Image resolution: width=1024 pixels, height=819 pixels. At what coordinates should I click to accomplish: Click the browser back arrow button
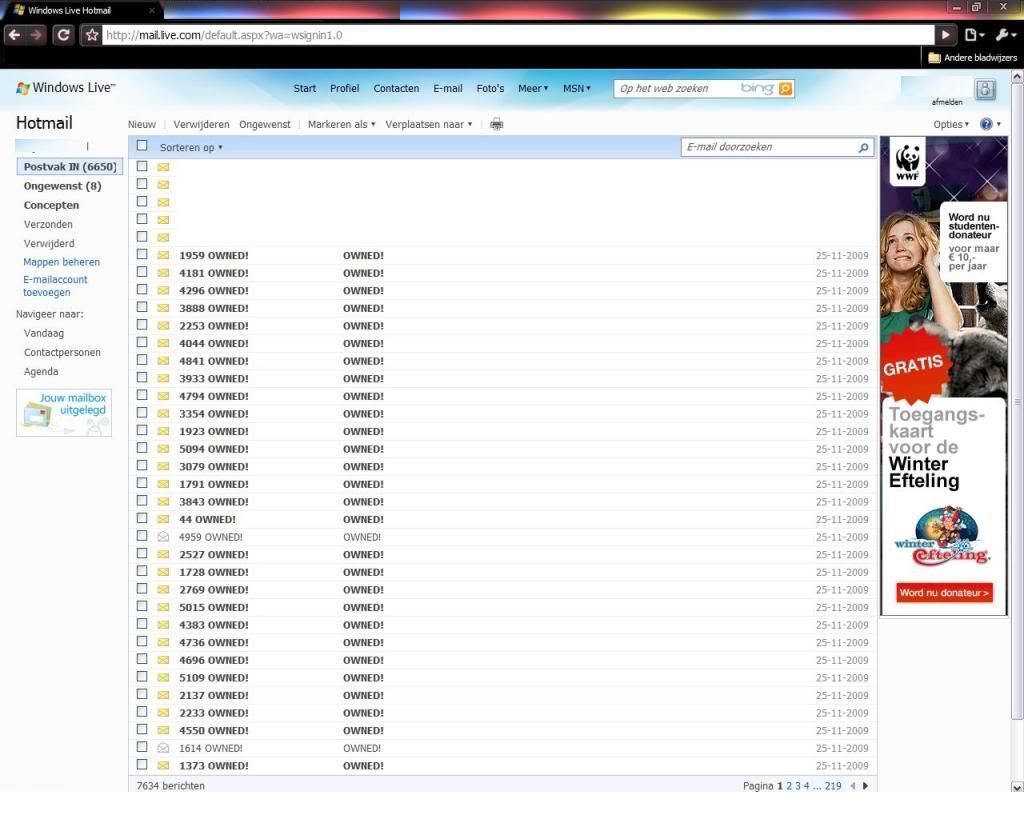pyautogui.click(x=15, y=35)
